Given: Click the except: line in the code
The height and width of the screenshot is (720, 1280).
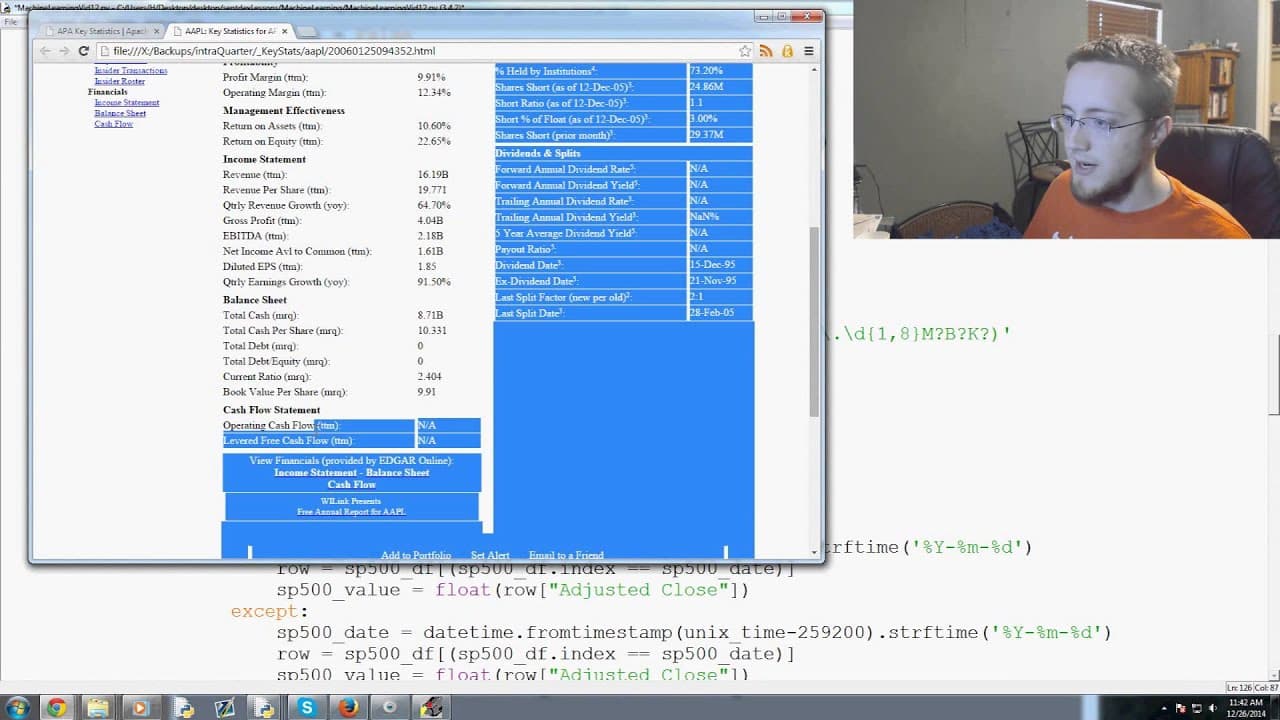Looking at the screenshot, I should 270,611.
